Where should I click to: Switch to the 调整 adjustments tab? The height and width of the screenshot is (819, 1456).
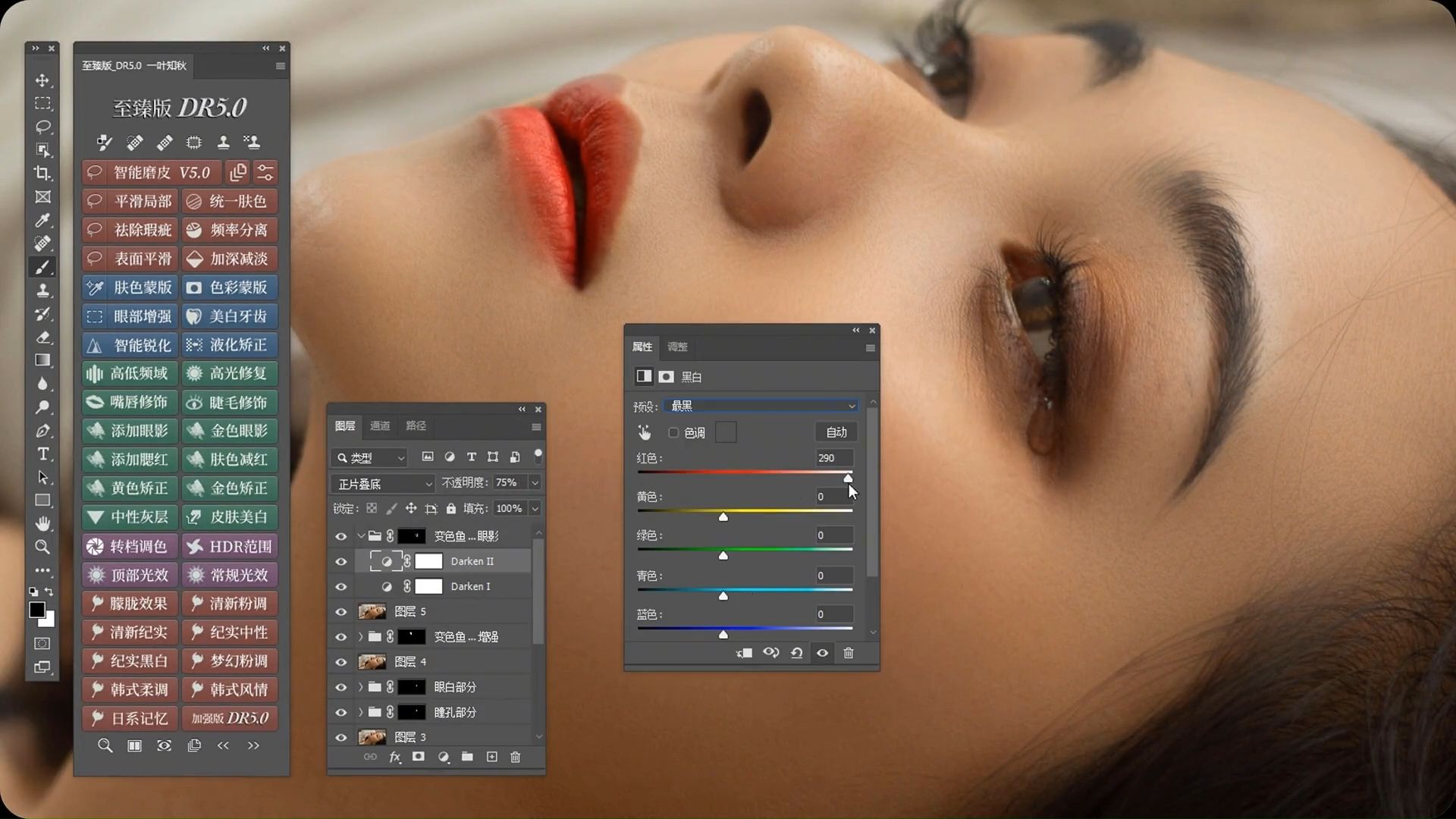pos(677,347)
